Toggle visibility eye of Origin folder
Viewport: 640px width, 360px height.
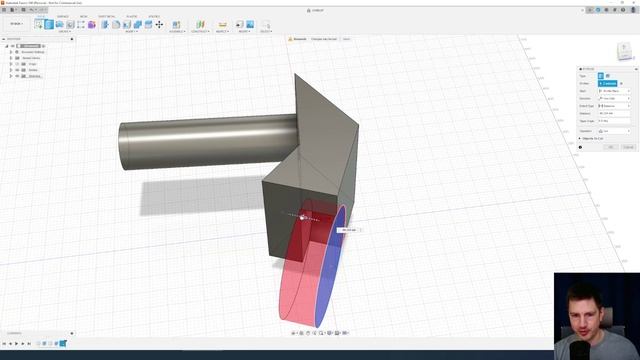click(x=17, y=64)
